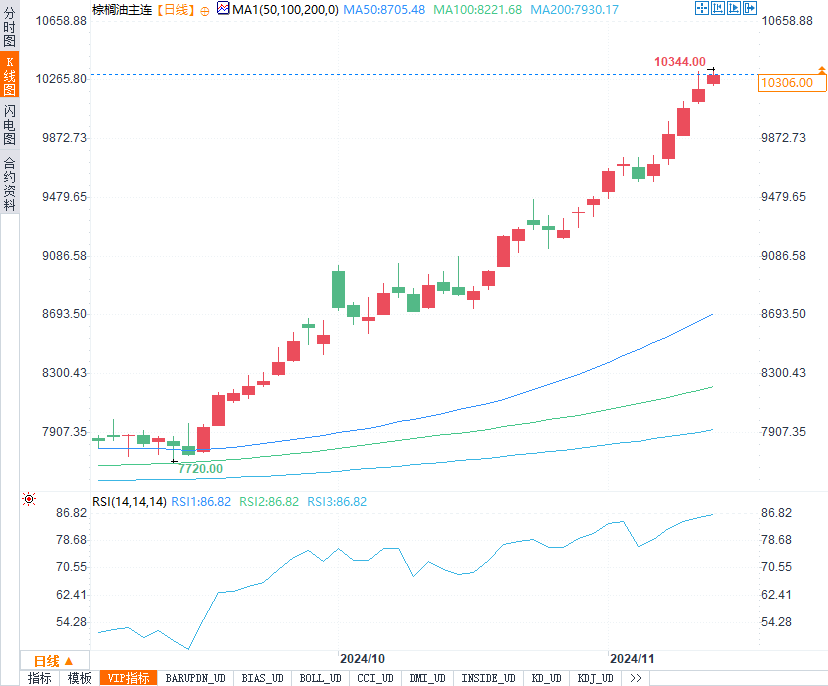Select the K线图 side tab
The width and height of the screenshot is (828, 686).
[x=9, y=76]
